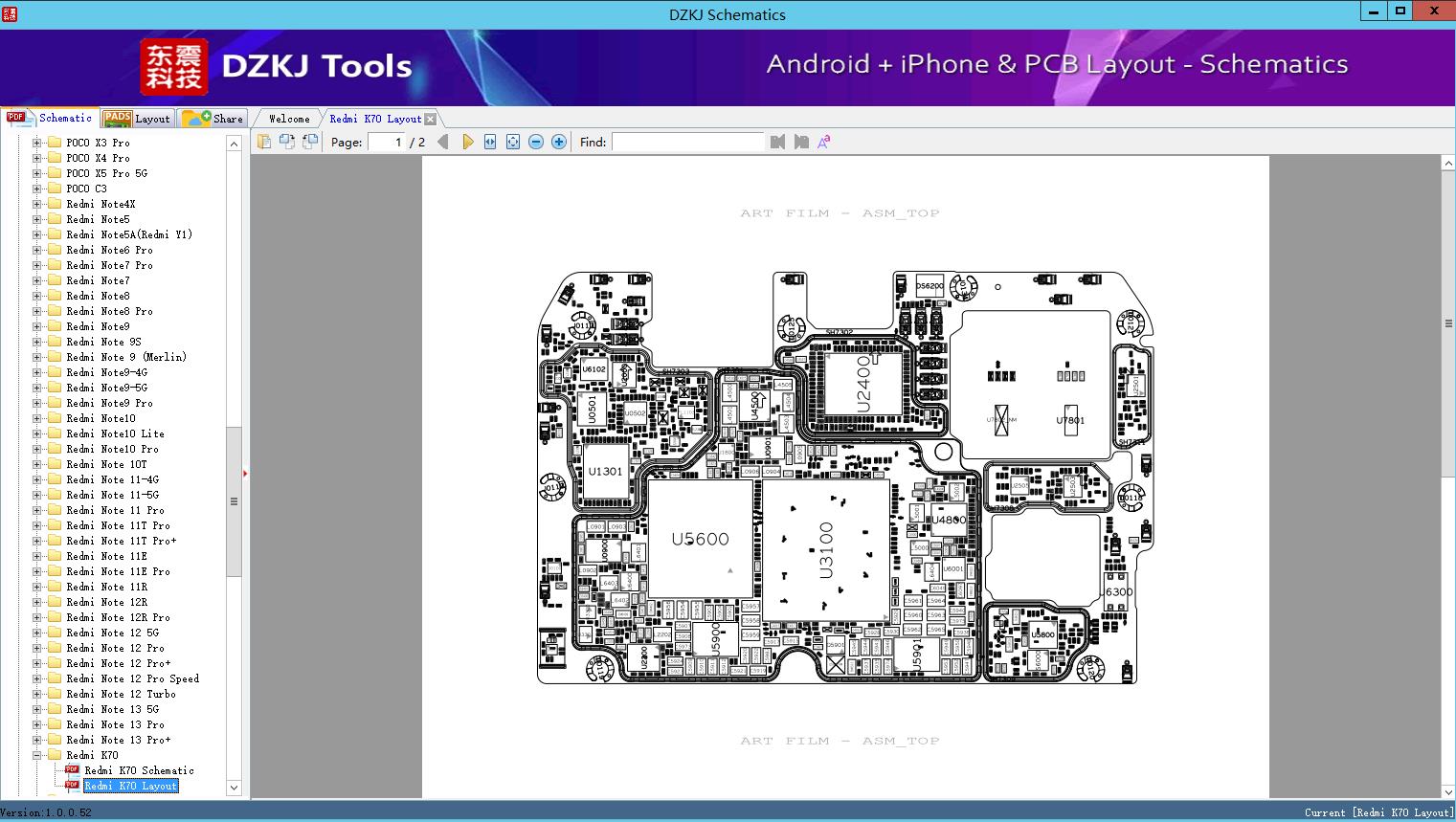Click the Page number input field
This screenshot has height=822, width=1456.
[x=387, y=142]
